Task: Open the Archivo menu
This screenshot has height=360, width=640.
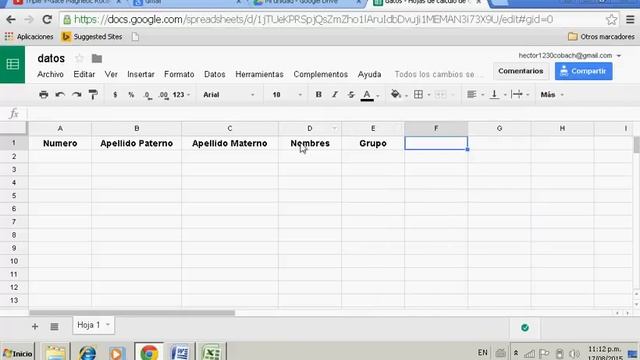Action: (50, 74)
